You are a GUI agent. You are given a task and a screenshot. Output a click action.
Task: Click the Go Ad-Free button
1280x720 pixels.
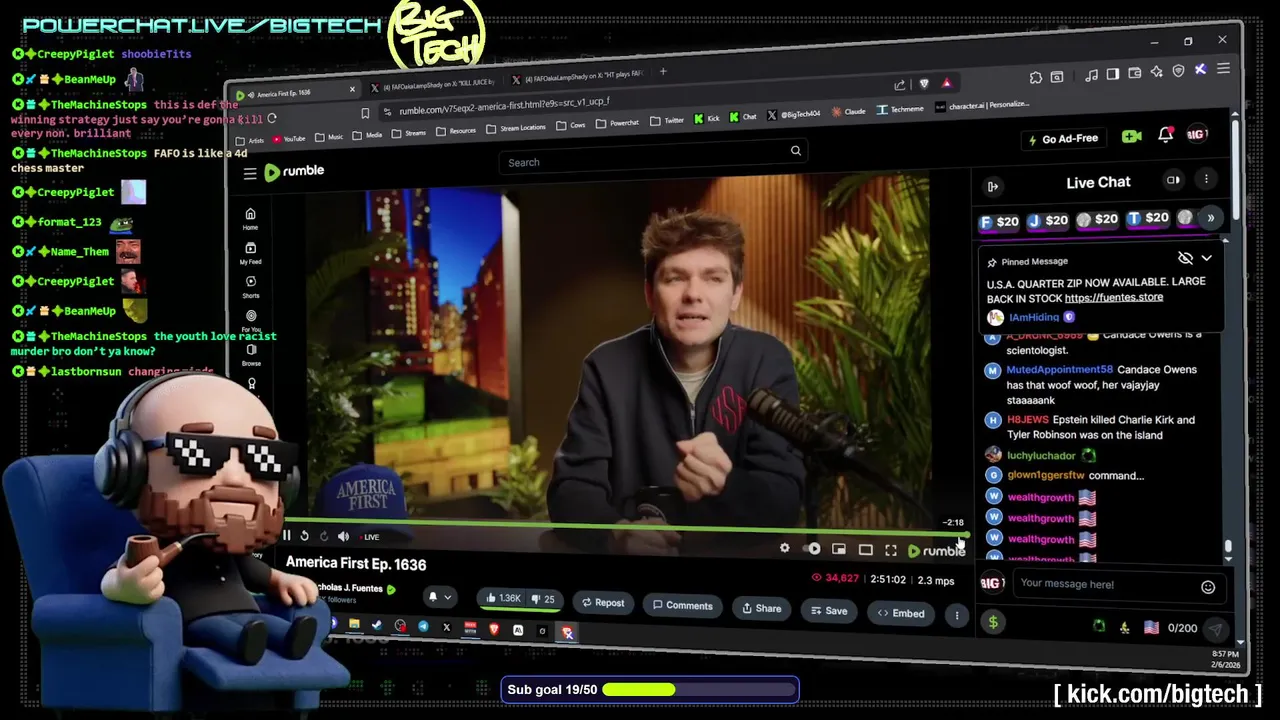tap(1063, 138)
